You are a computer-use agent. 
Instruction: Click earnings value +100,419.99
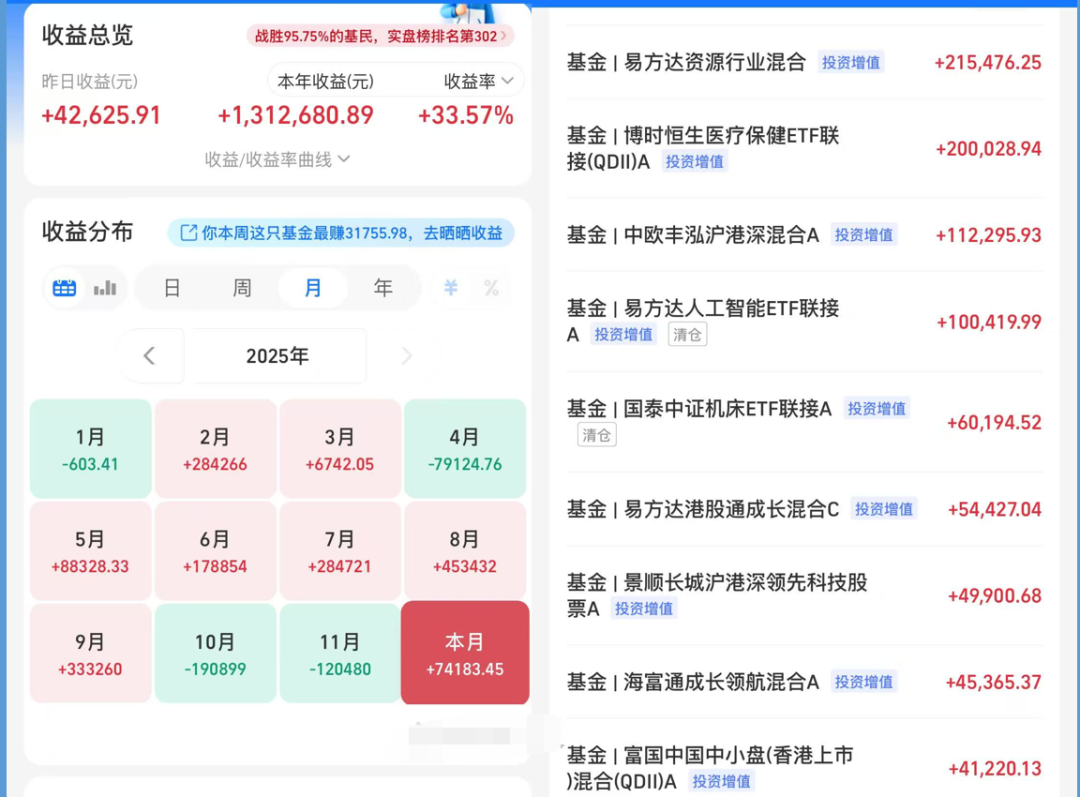click(x=989, y=322)
